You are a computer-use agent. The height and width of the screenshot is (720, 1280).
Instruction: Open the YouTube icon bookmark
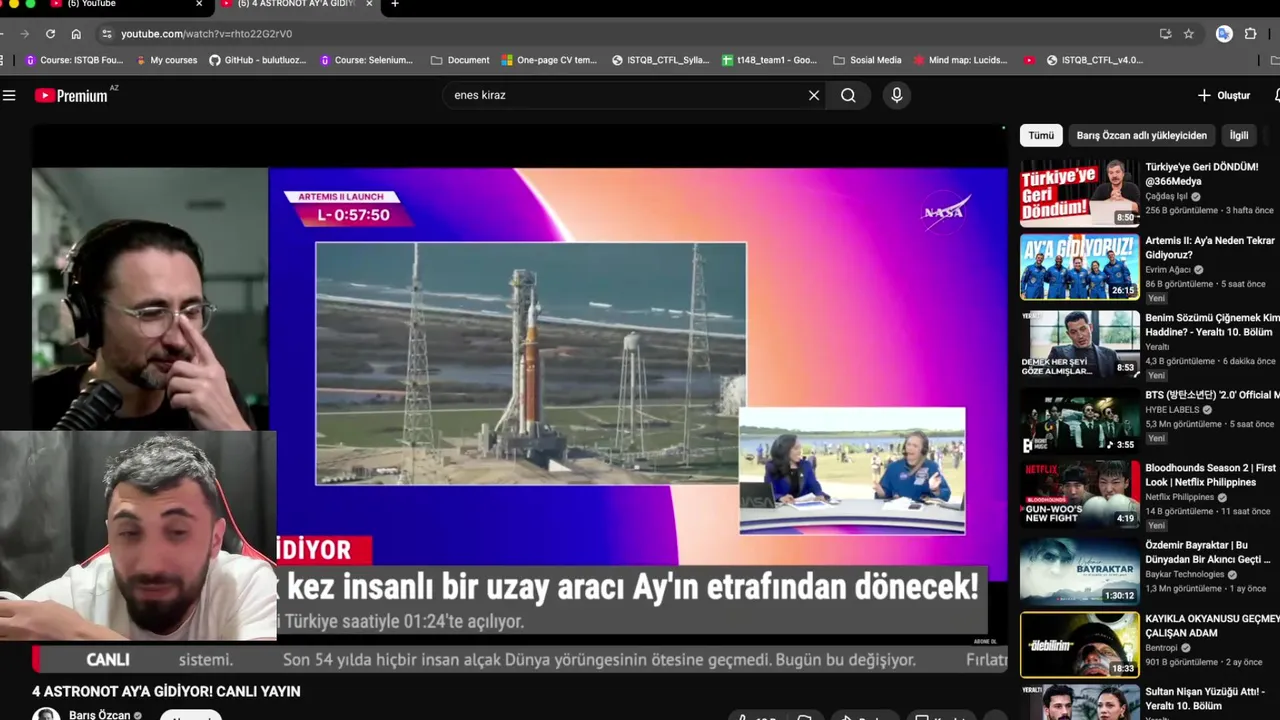(1029, 60)
